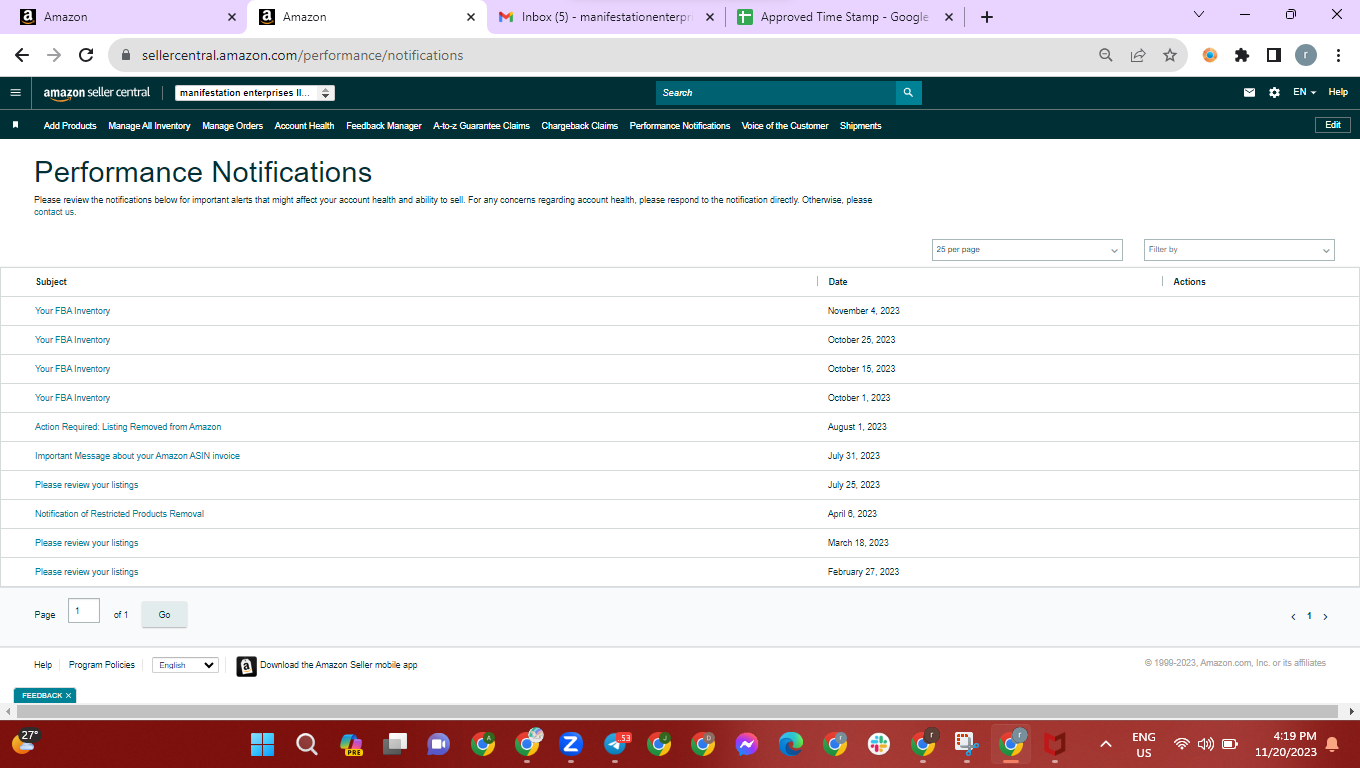Open Important Message about your Amazon ASIN invoice

click(137, 456)
